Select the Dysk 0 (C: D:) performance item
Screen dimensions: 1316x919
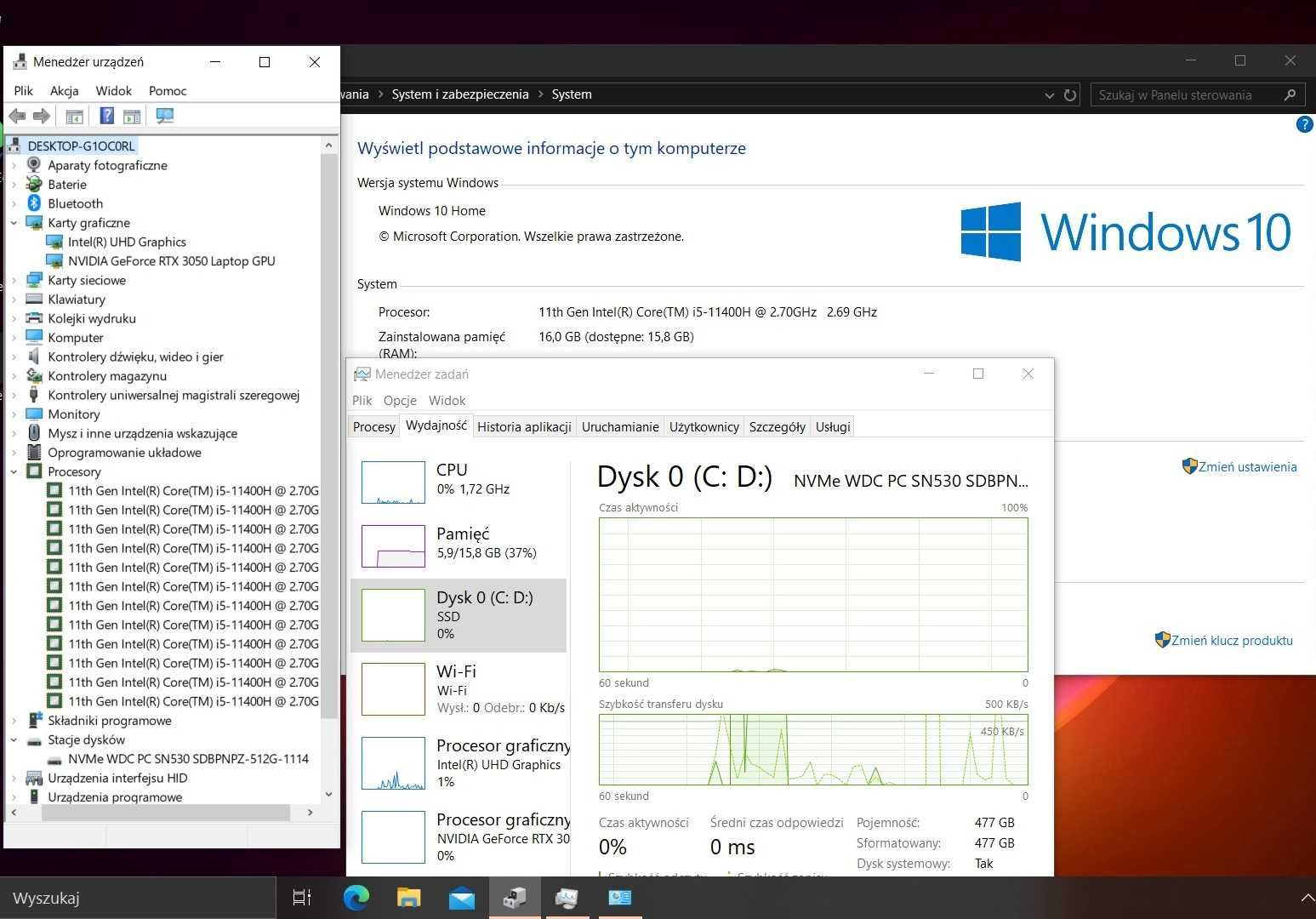[x=459, y=615]
